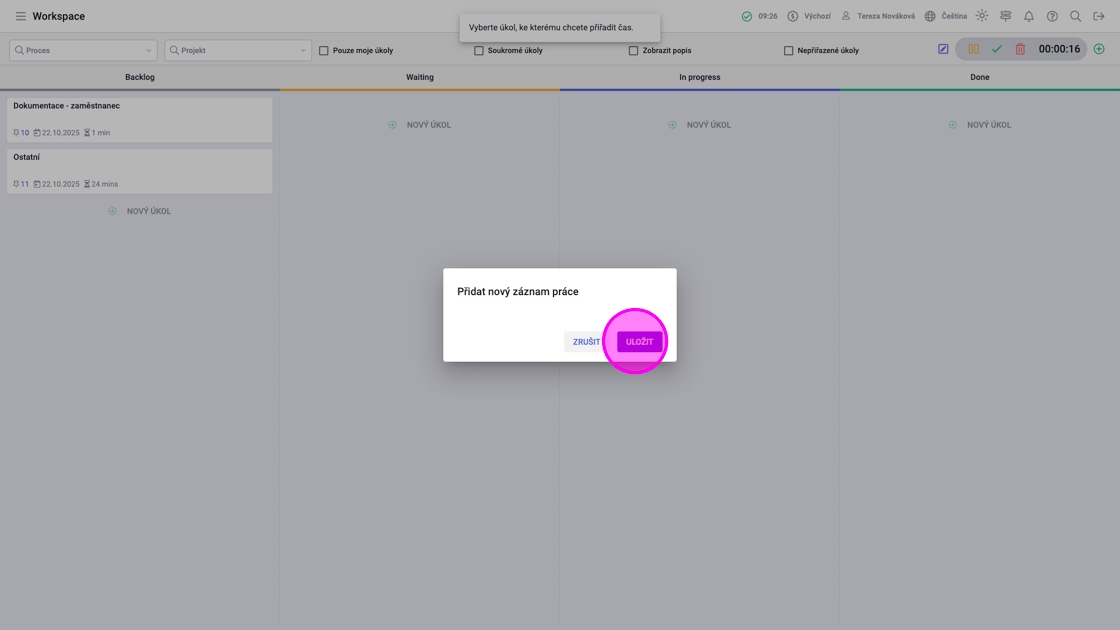Click the logout icon

(1099, 16)
